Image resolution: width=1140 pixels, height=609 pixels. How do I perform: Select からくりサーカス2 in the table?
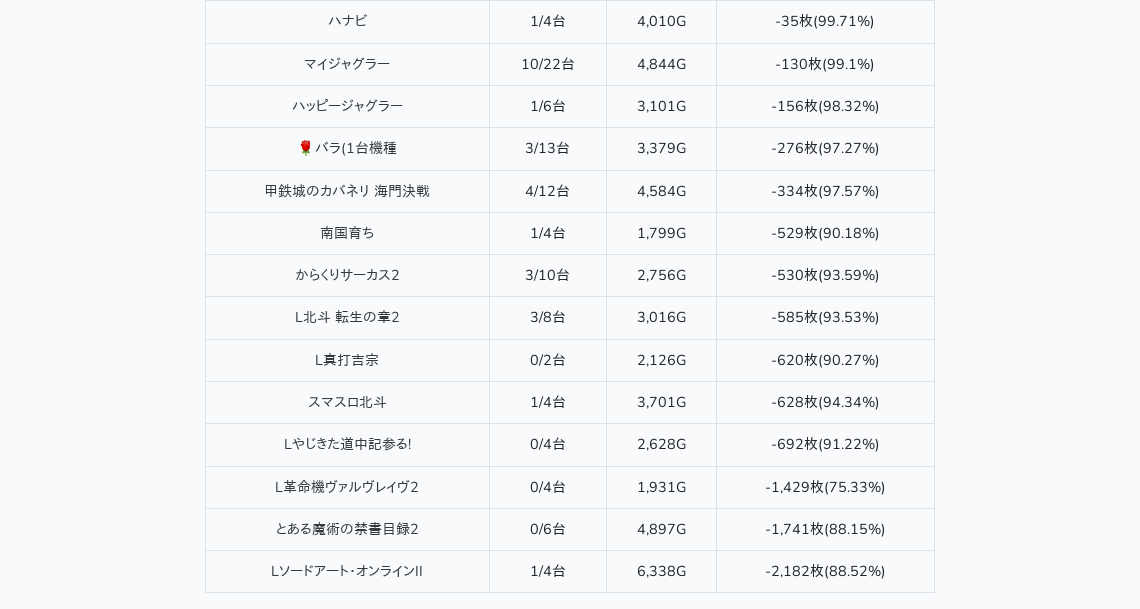click(348, 275)
